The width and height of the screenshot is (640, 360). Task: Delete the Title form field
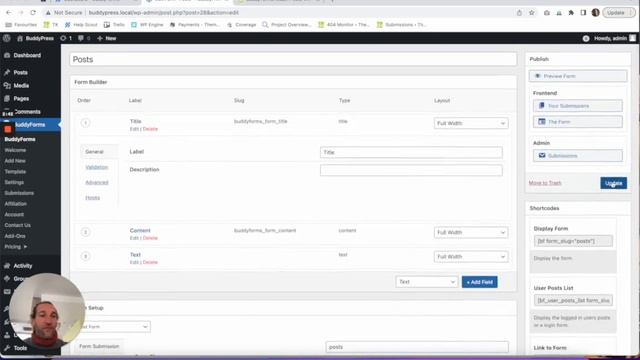pos(150,129)
